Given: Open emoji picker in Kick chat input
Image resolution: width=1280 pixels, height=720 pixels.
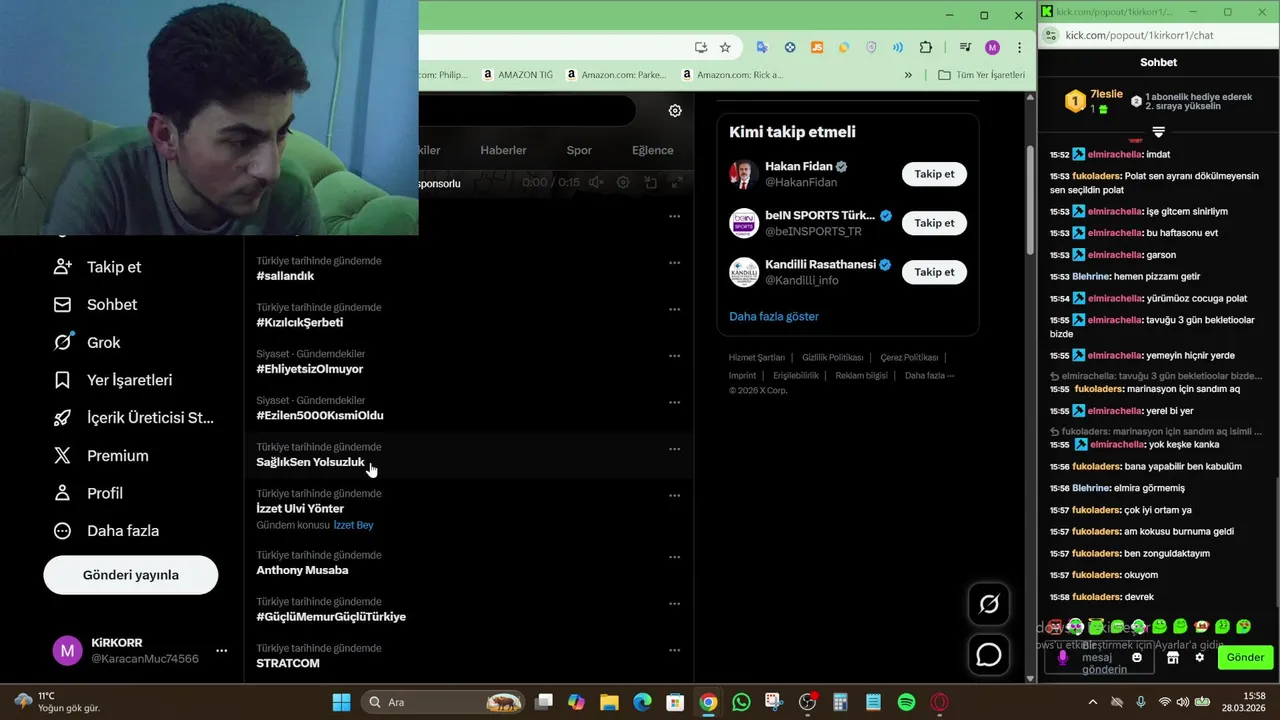Looking at the screenshot, I should 1137,657.
